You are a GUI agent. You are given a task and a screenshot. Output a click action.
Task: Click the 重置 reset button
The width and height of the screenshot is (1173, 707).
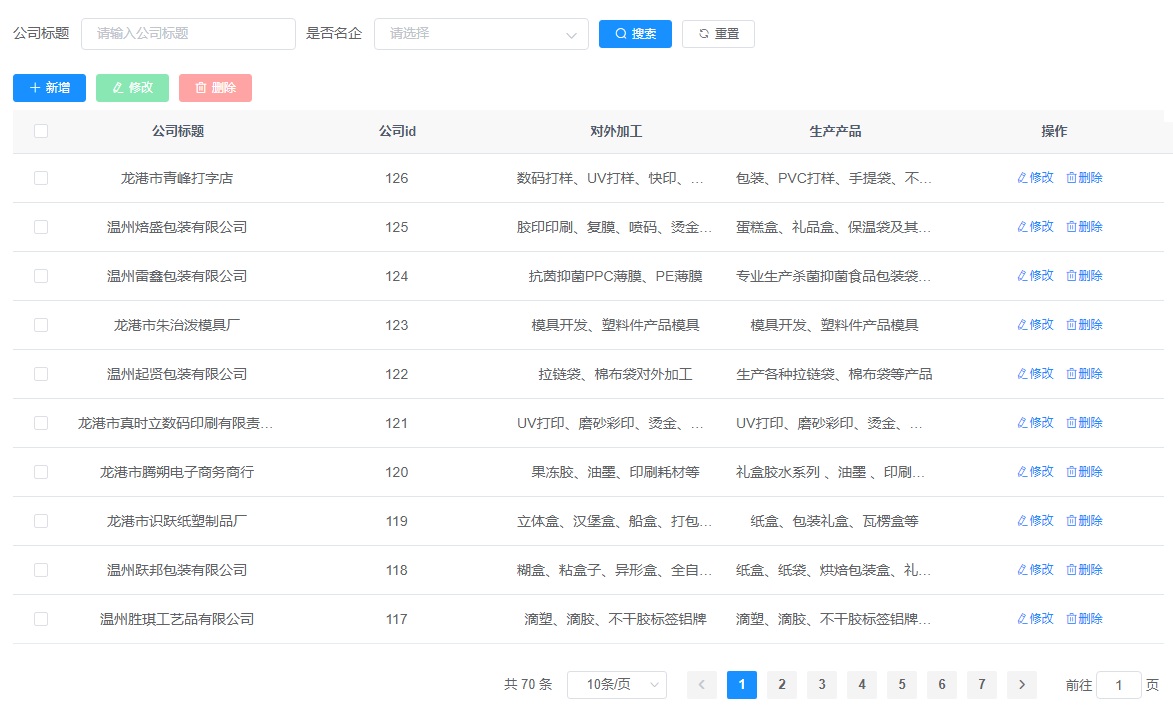(718, 34)
